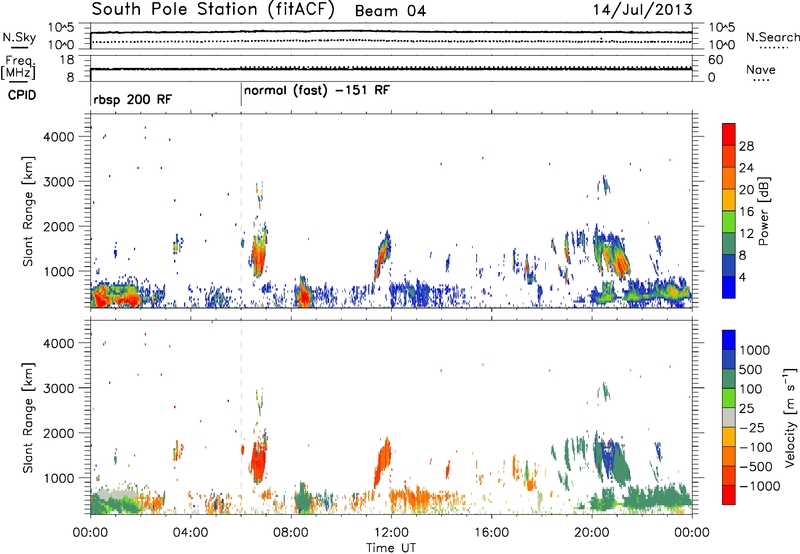Click the 'Freq. [MHz]' axis label
Screen dimensions: 800x554
(x=19, y=68)
